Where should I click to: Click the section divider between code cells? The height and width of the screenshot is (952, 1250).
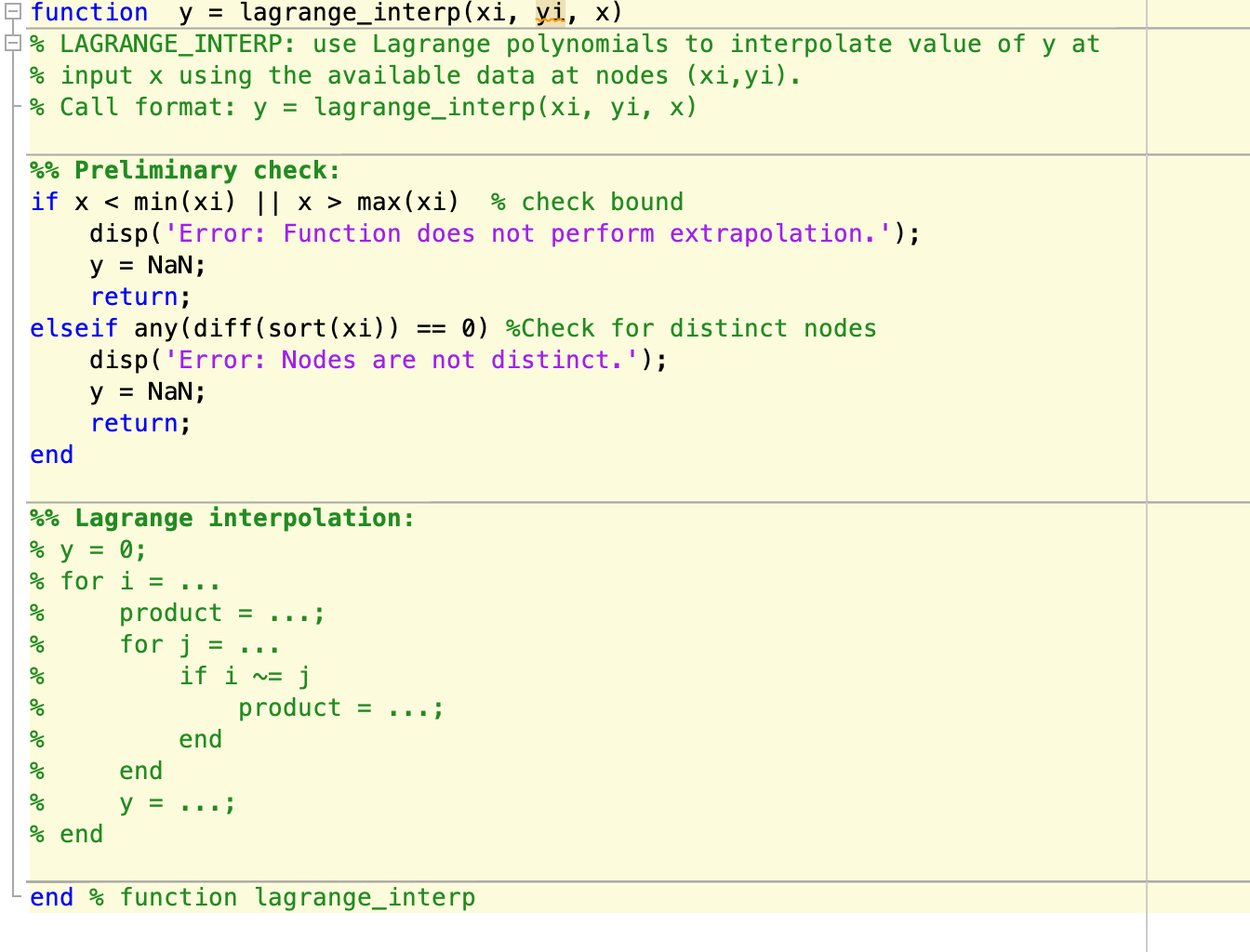[558, 499]
